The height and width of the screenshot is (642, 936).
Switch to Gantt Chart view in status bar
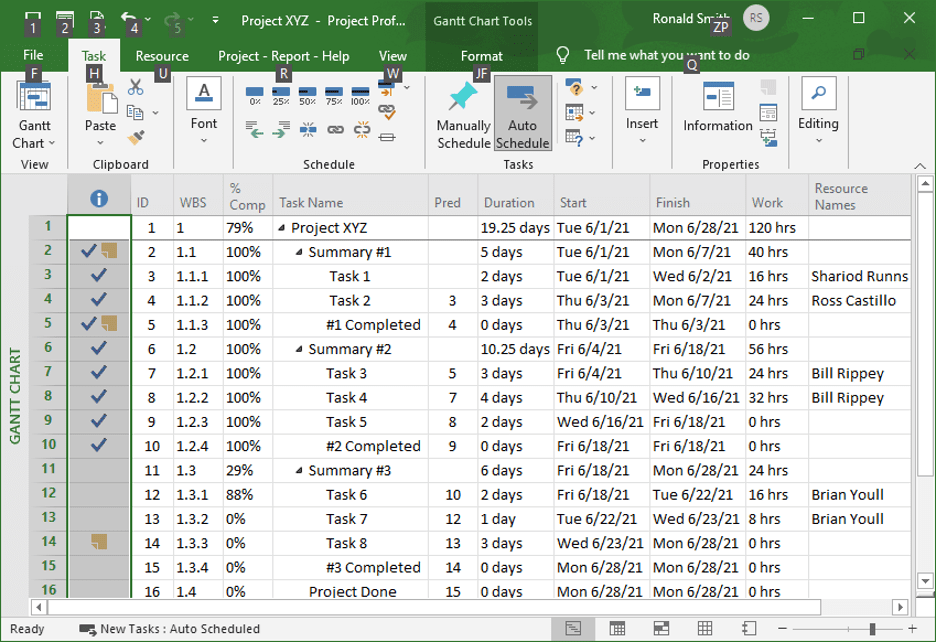pyautogui.click(x=573, y=628)
